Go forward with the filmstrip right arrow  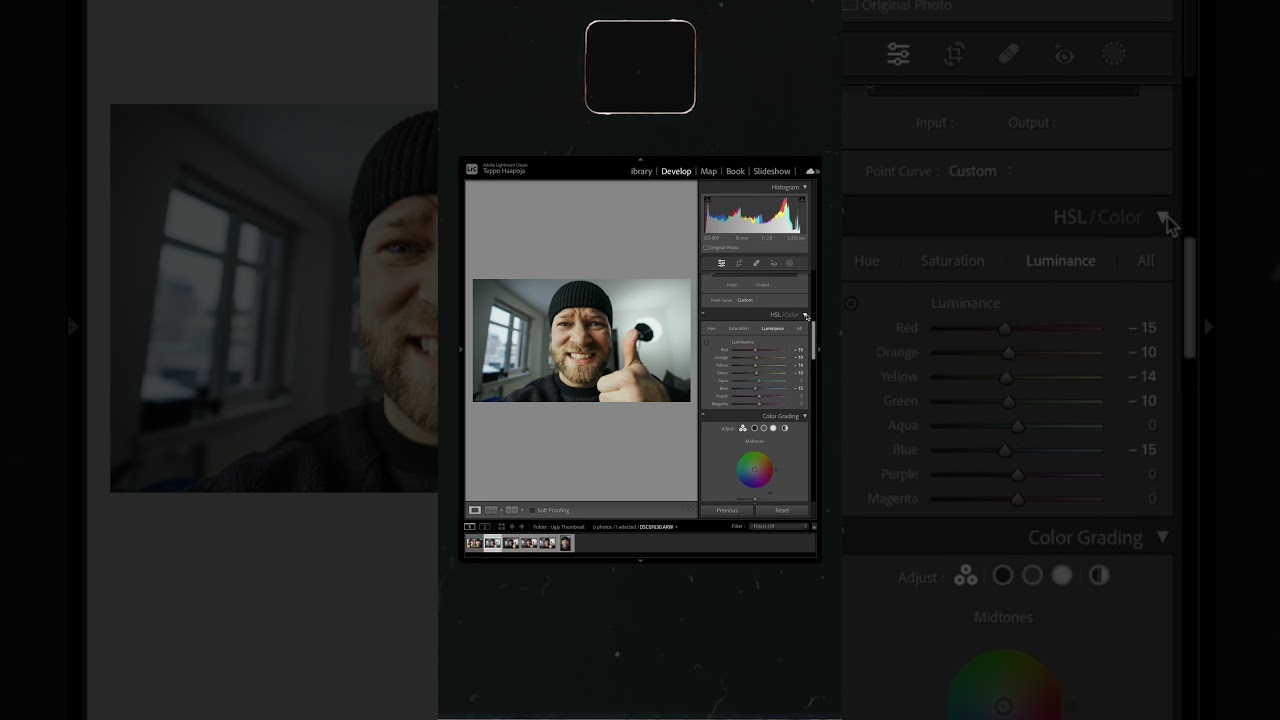click(x=521, y=527)
